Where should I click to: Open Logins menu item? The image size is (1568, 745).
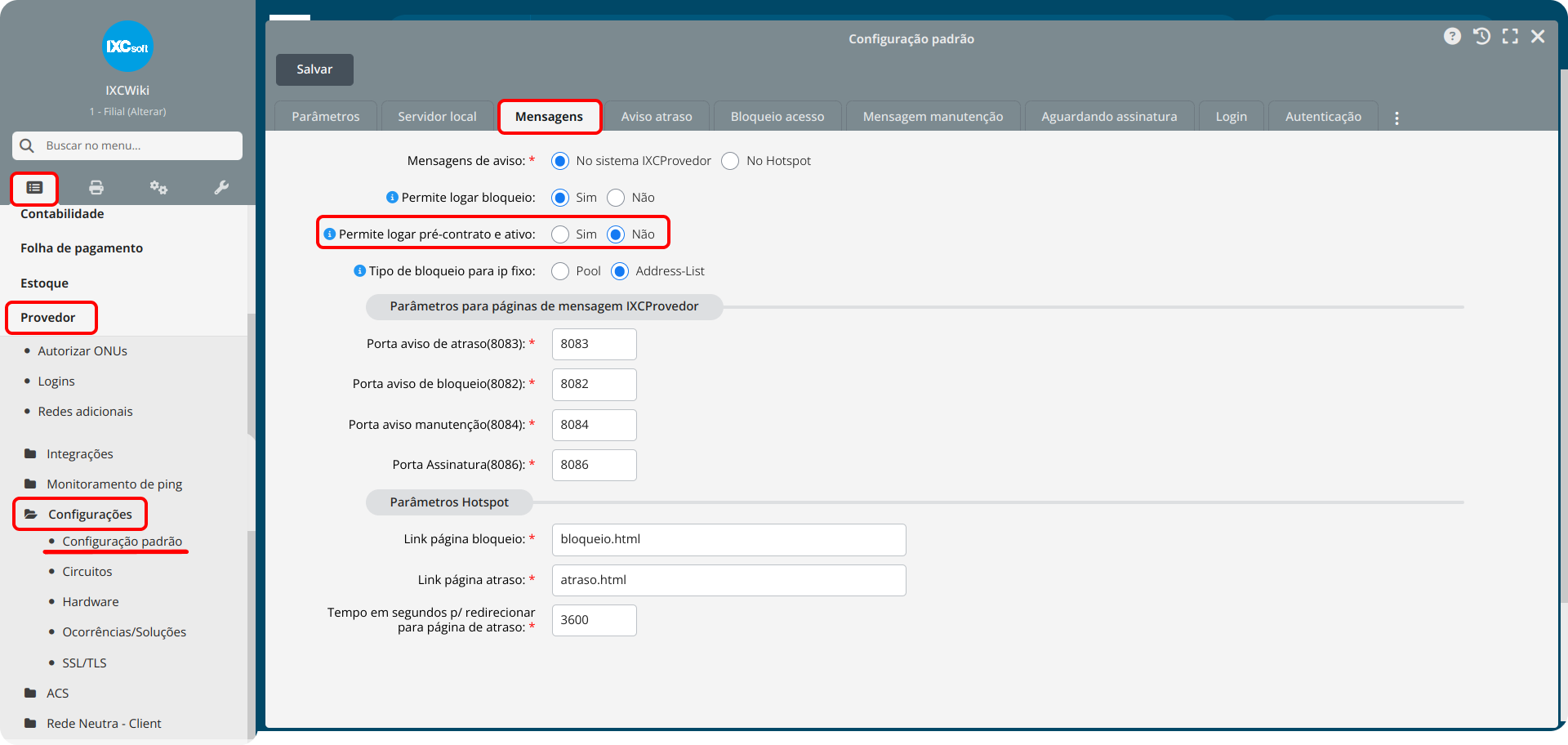(x=56, y=381)
